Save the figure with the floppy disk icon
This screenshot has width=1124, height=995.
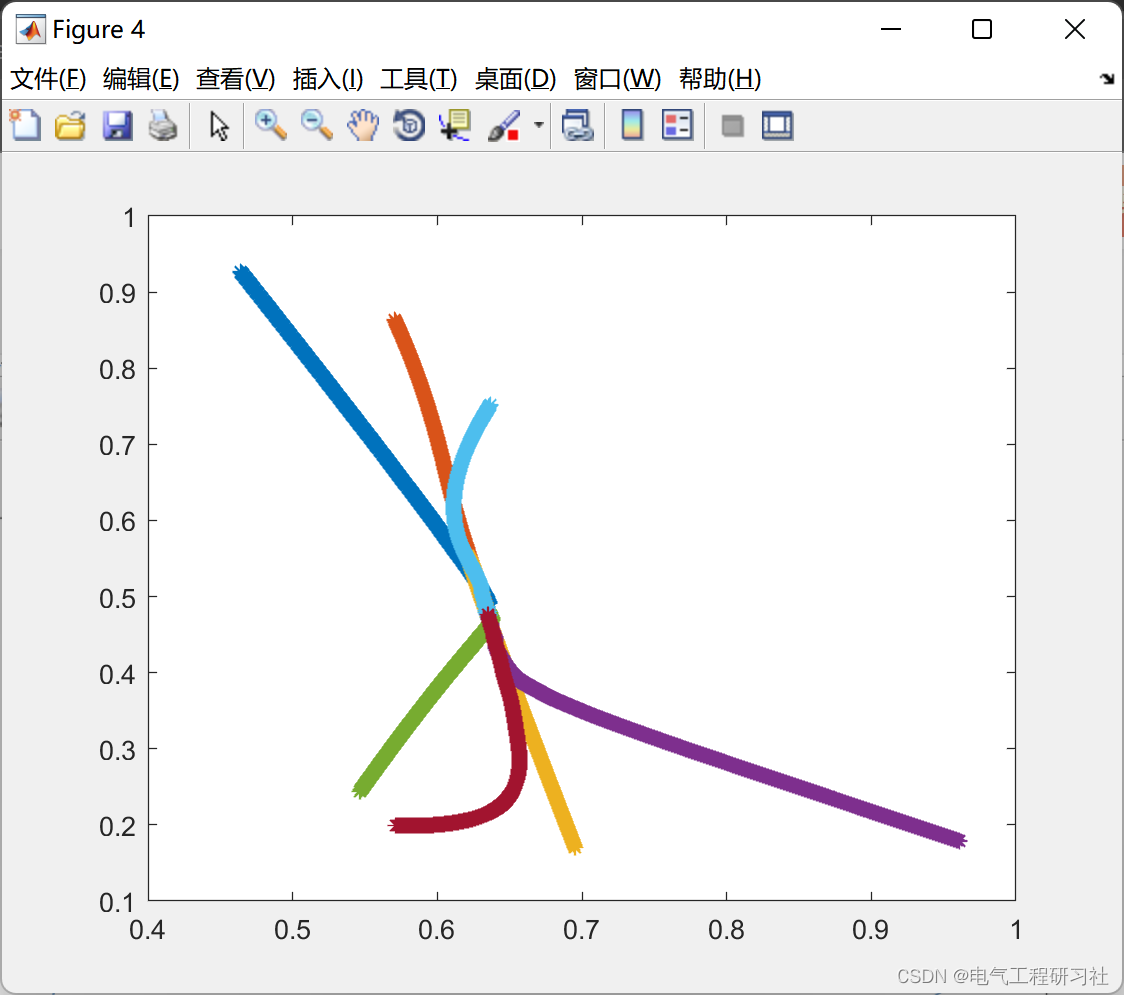[117, 125]
